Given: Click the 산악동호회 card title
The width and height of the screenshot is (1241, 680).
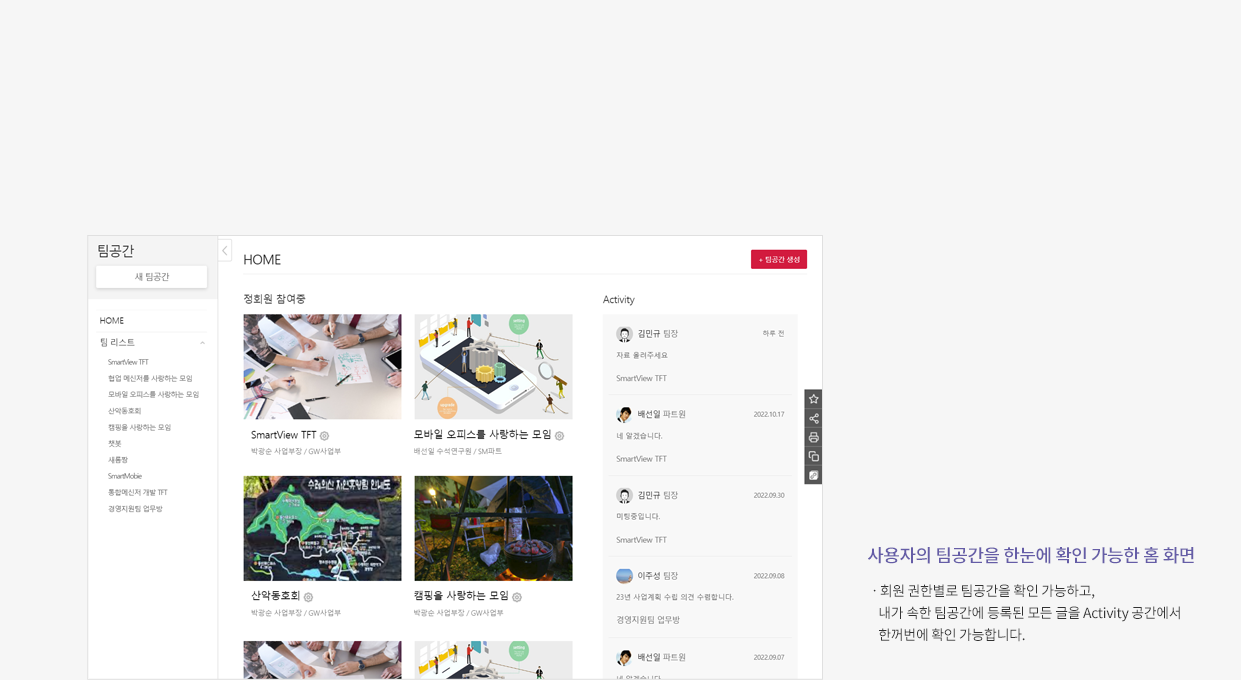Looking at the screenshot, I should (275, 596).
